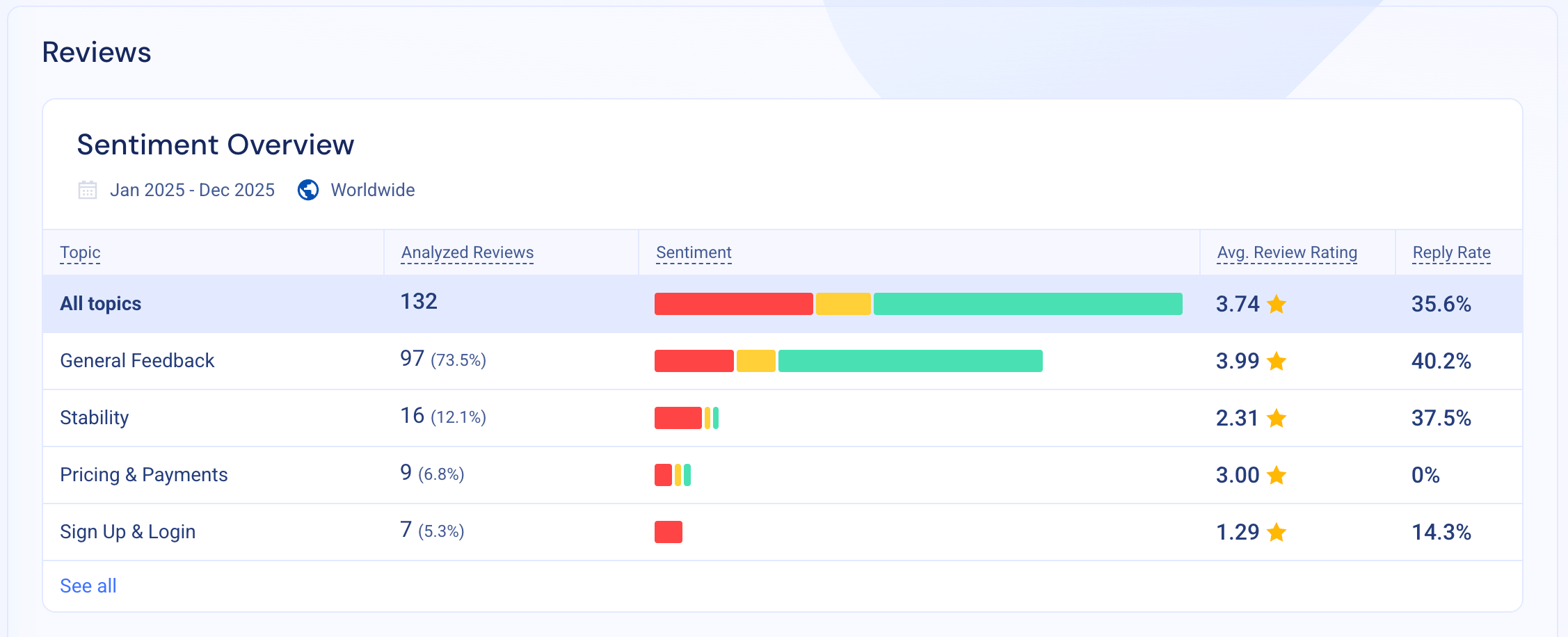Image resolution: width=1568 pixels, height=637 pixels.
Task: Click the star beside Pricing & Payments rating
Action: [x=1277, y=475]
